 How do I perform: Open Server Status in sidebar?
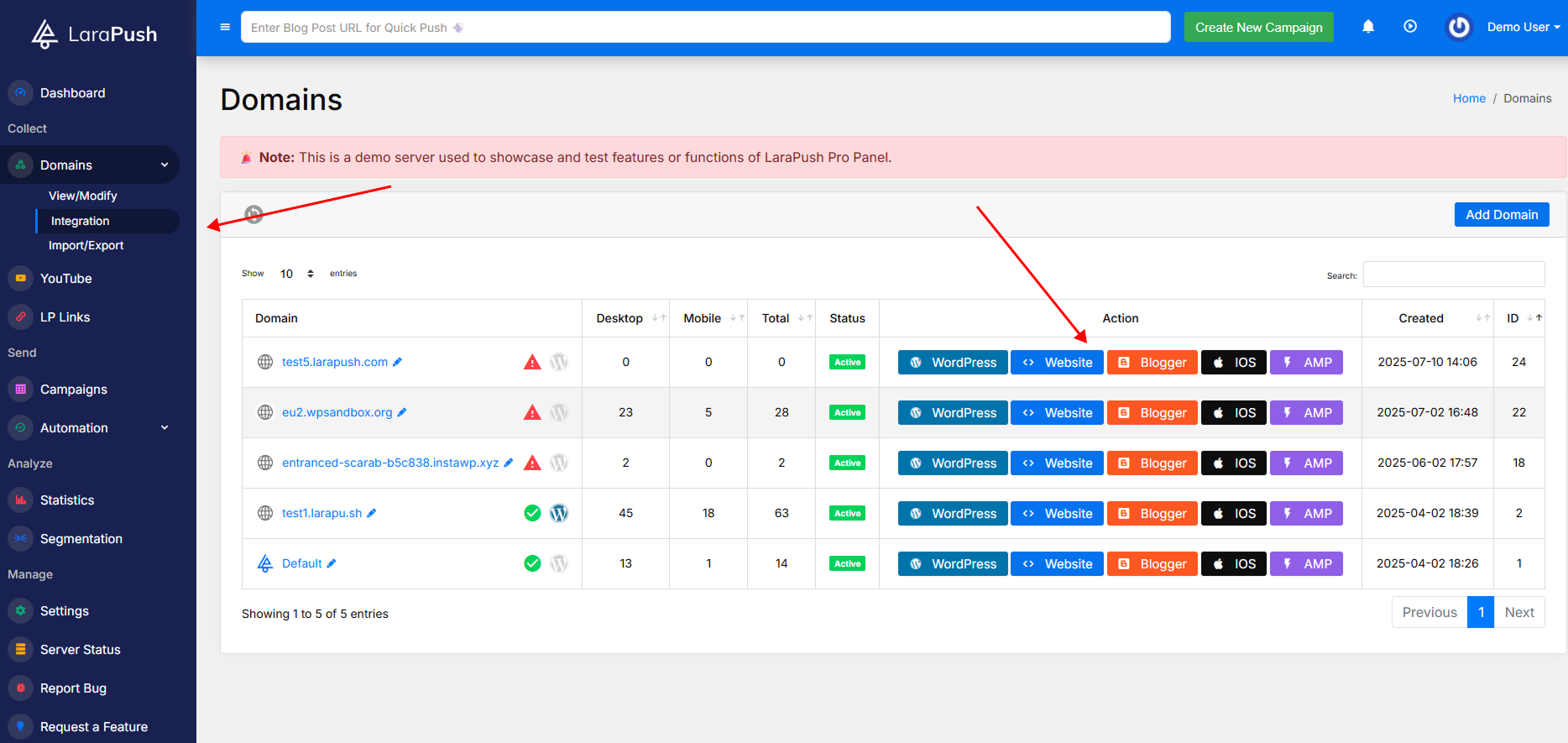(x=81, y=650)
